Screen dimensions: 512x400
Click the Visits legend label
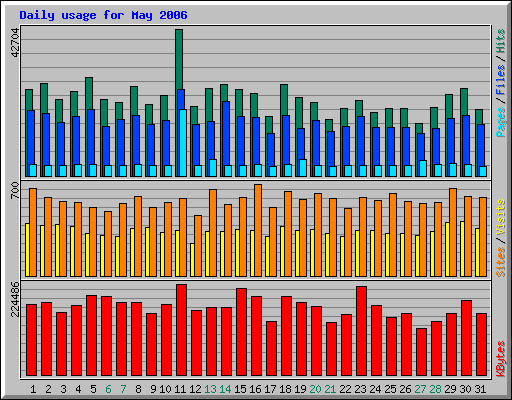(501, 218)
